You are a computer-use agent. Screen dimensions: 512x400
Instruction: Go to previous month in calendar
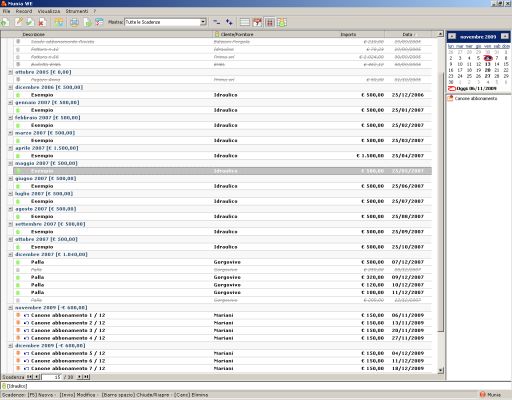[x=452, y=36]
